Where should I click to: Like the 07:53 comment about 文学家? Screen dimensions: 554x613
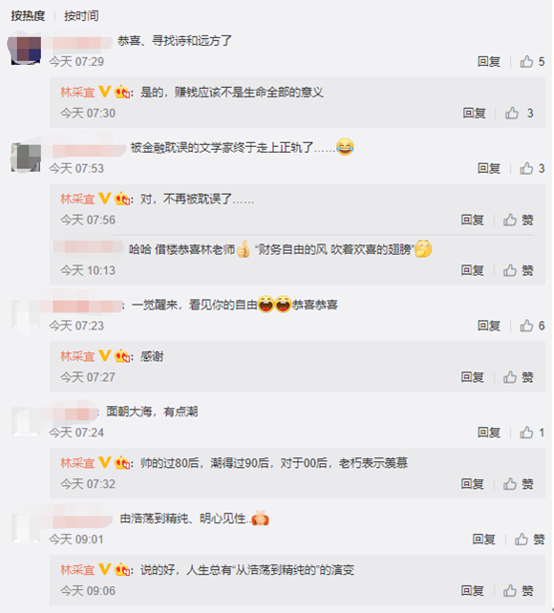pyautogui.click(x=532, y=168)
